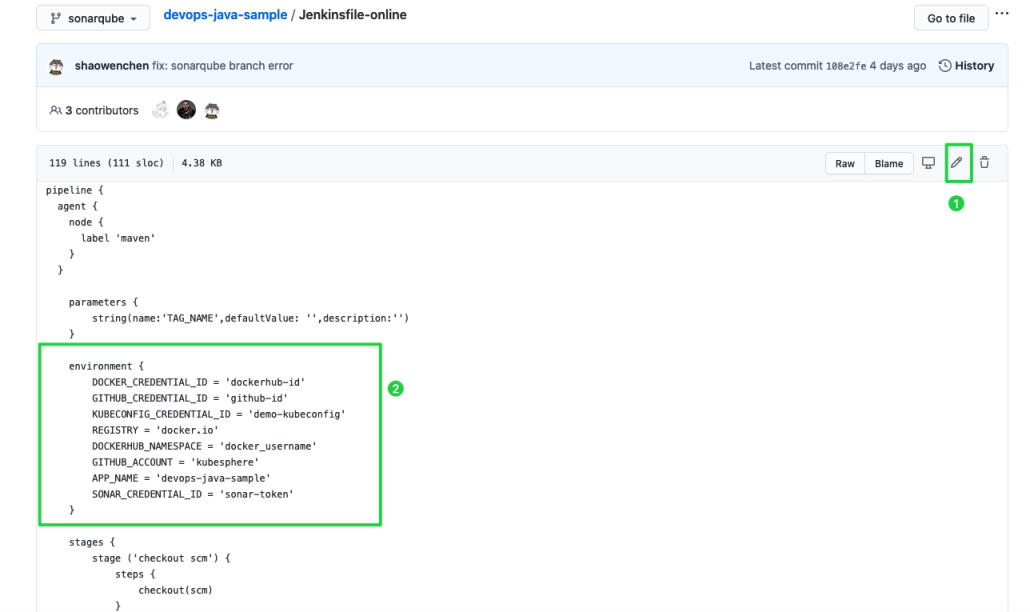
Task: Click the second contributor avatar
Action: click(186, 110)
